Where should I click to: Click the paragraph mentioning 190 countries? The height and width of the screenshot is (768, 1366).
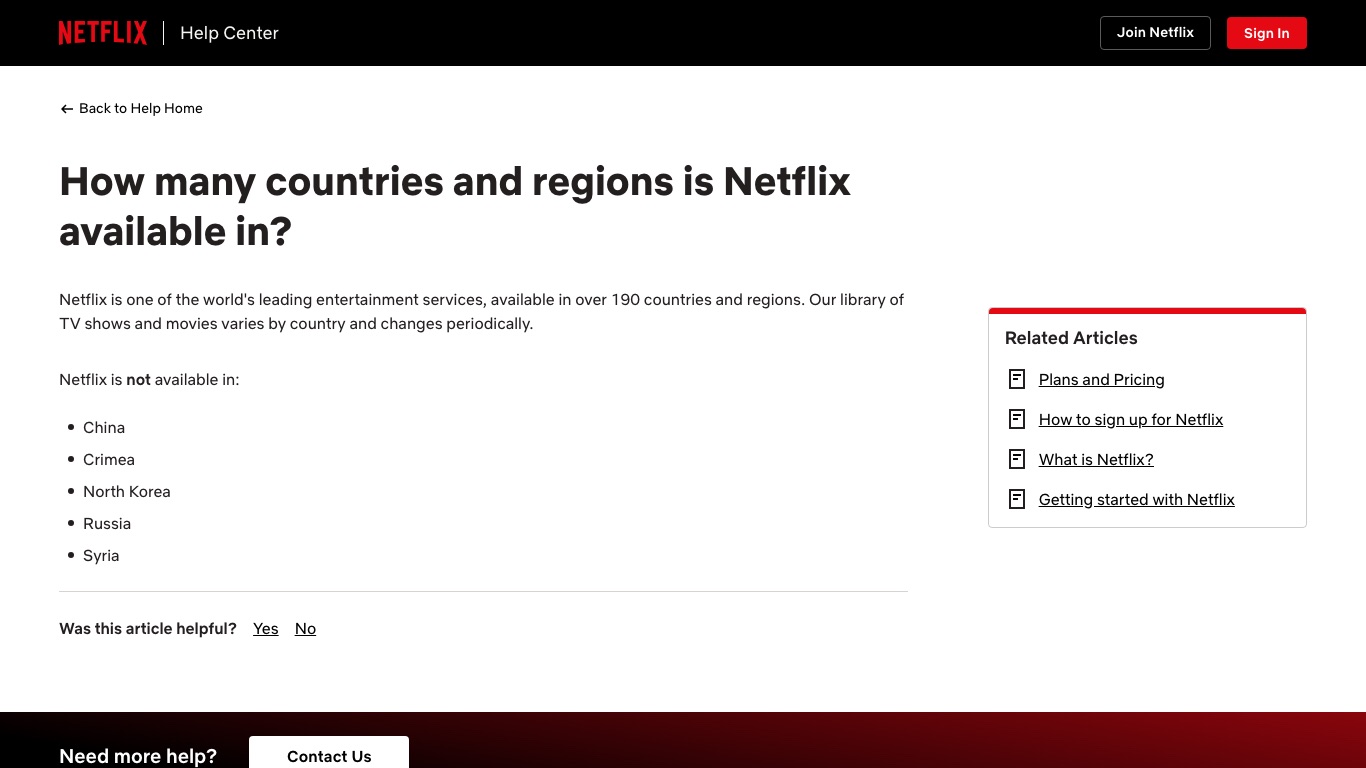482,311
